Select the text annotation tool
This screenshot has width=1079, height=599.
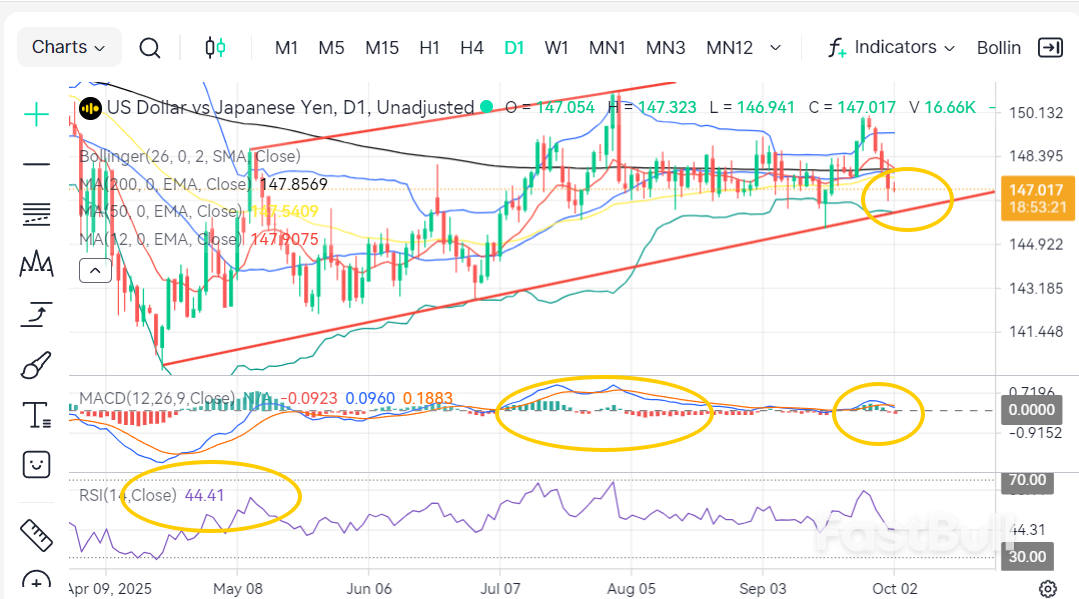(x=36, y=414)
